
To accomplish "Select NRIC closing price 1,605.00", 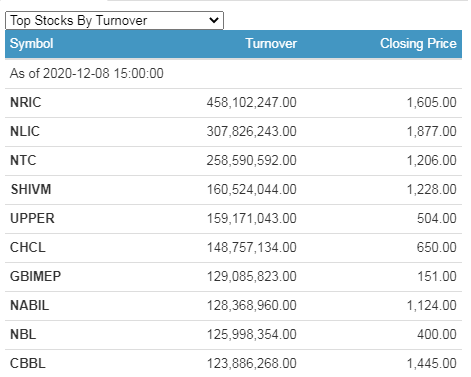I will (x=432, y=102).
